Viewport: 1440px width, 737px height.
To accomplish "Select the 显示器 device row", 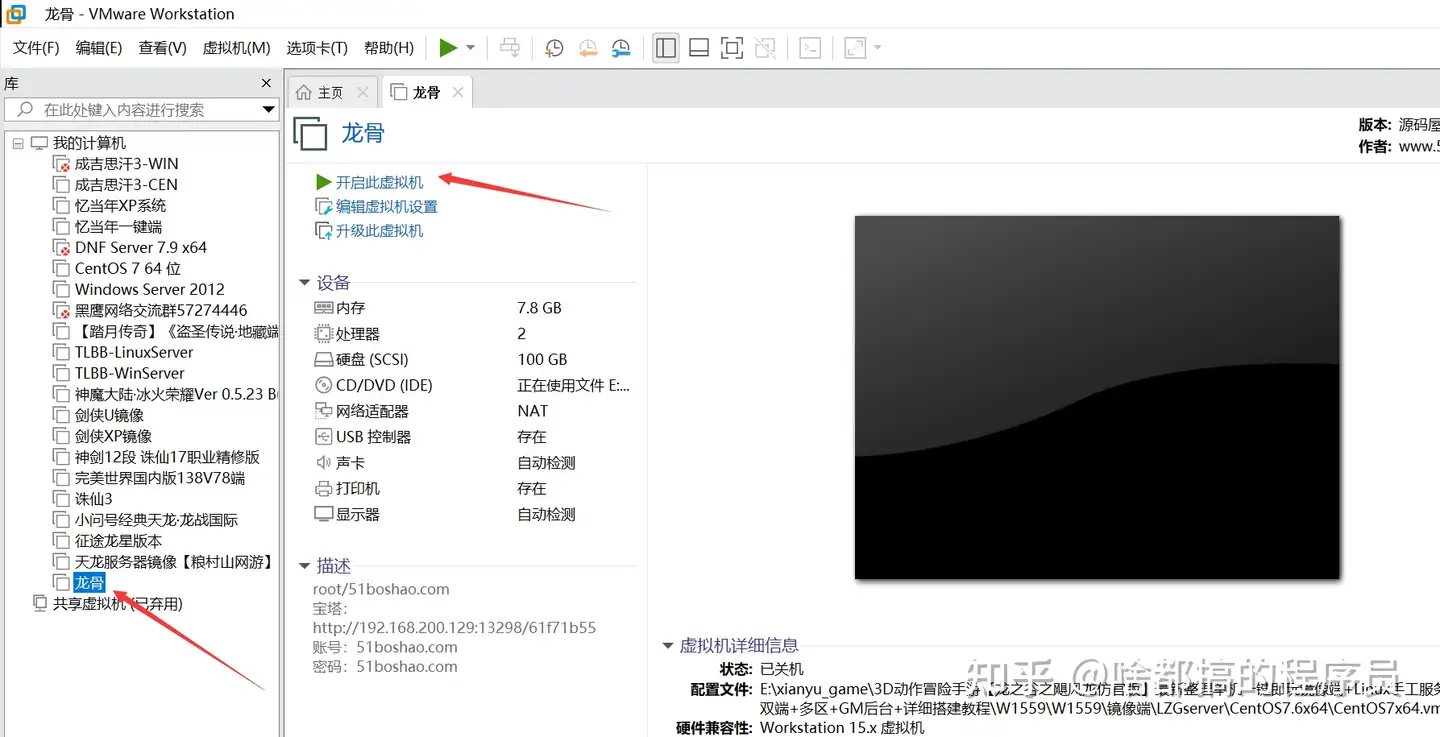I will point(473,514).
